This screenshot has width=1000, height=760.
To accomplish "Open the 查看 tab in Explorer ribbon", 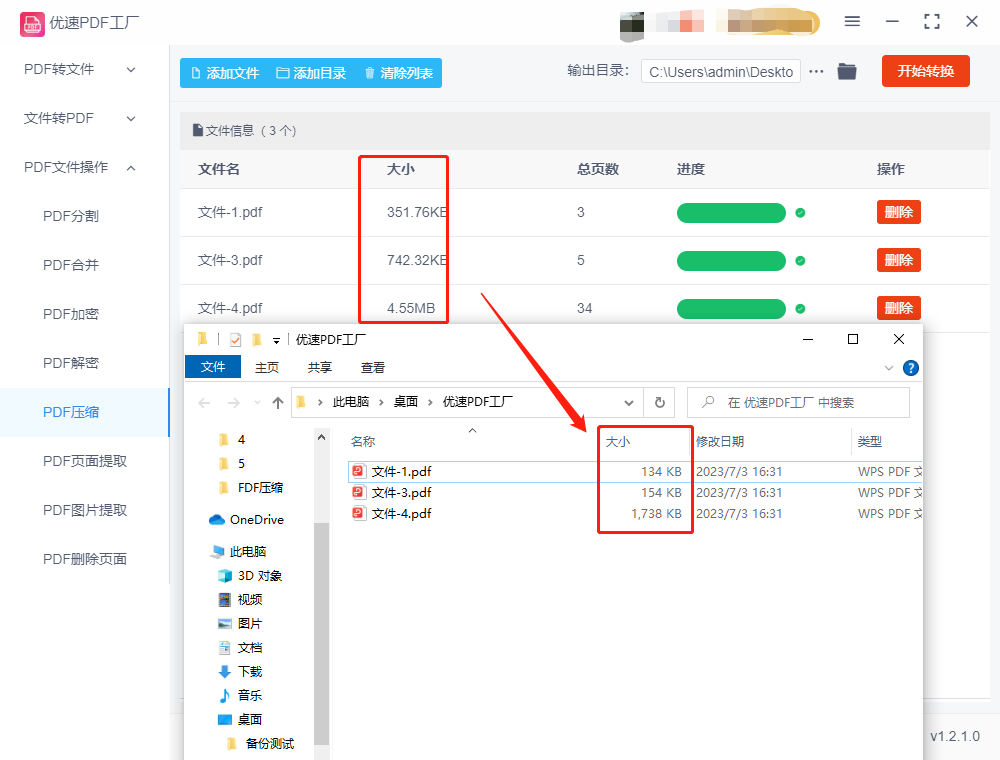I will (x=373, y=367).
